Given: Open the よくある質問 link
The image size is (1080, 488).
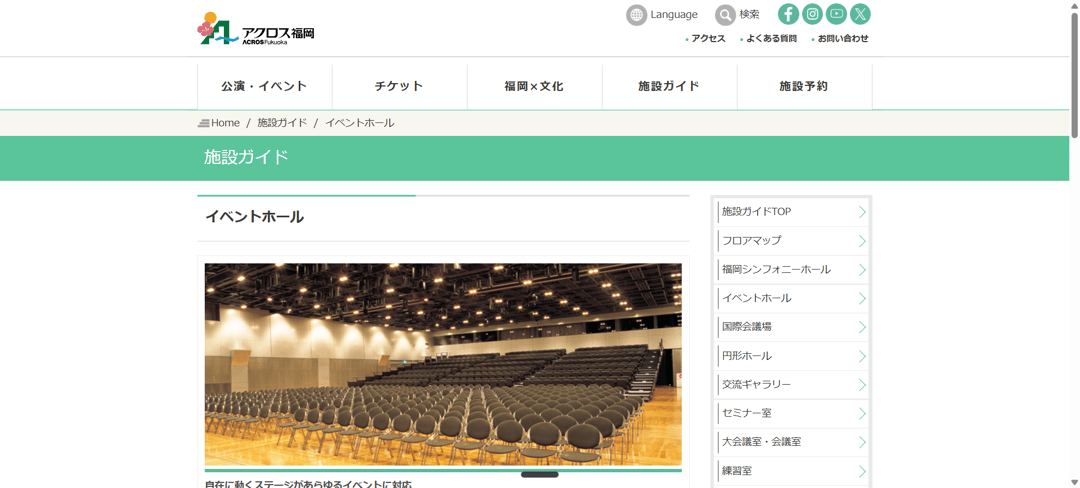Looking at the screenshot, I should point(771,39).
